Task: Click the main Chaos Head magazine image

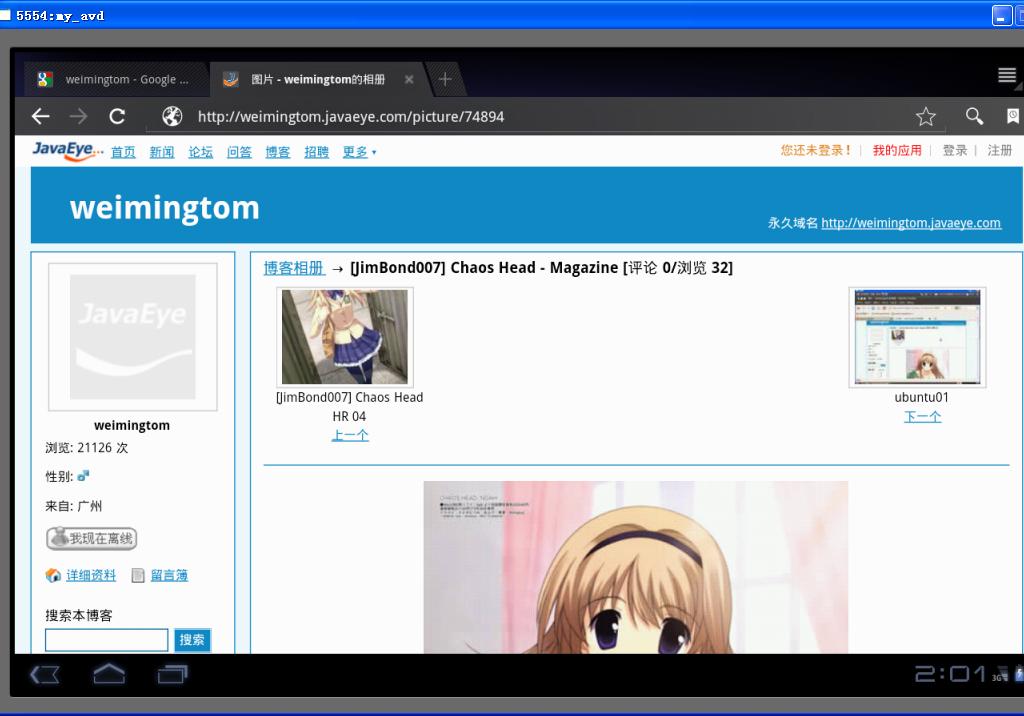Action: click(635, 567)
